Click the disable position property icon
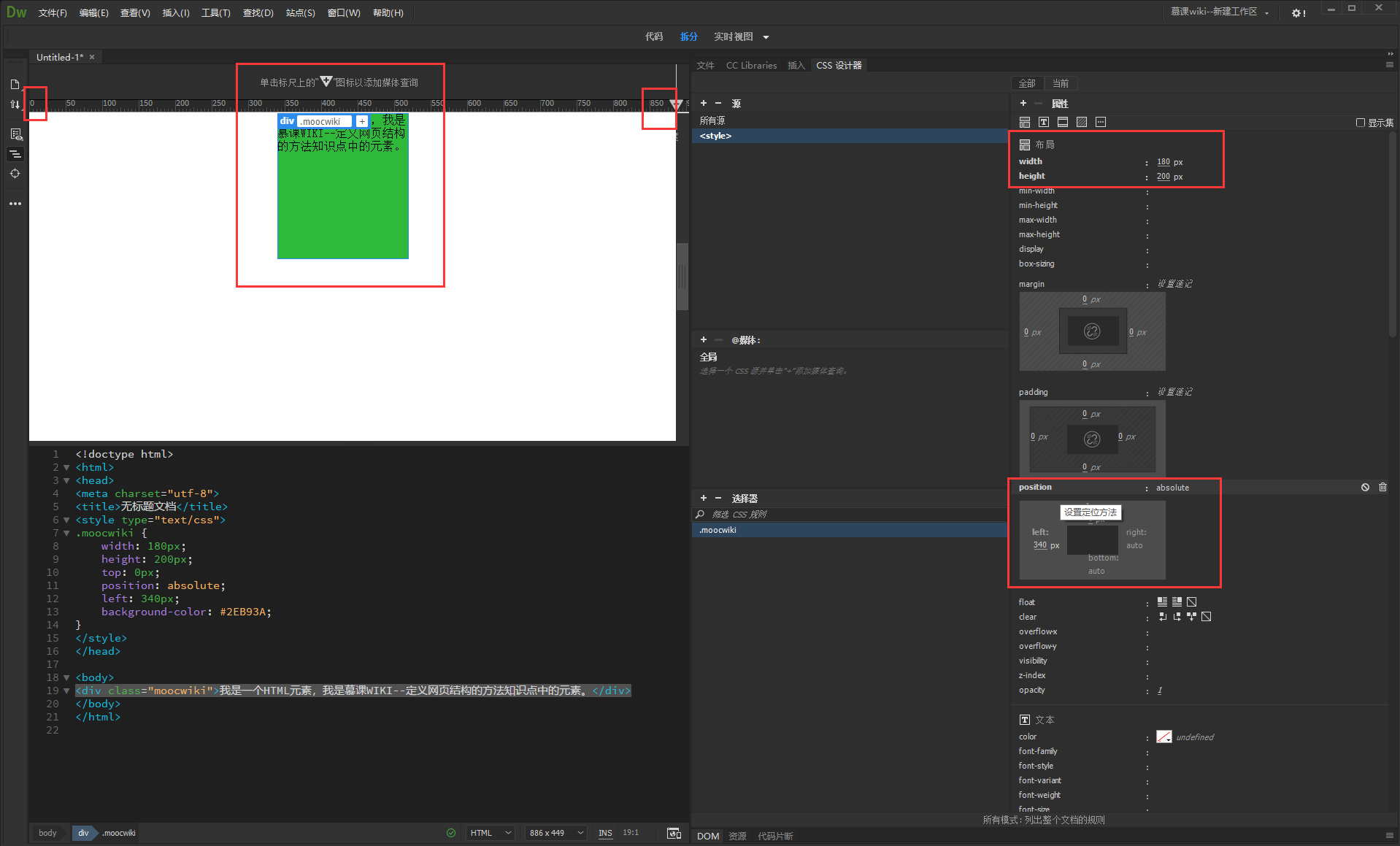 coord(1365,487)
